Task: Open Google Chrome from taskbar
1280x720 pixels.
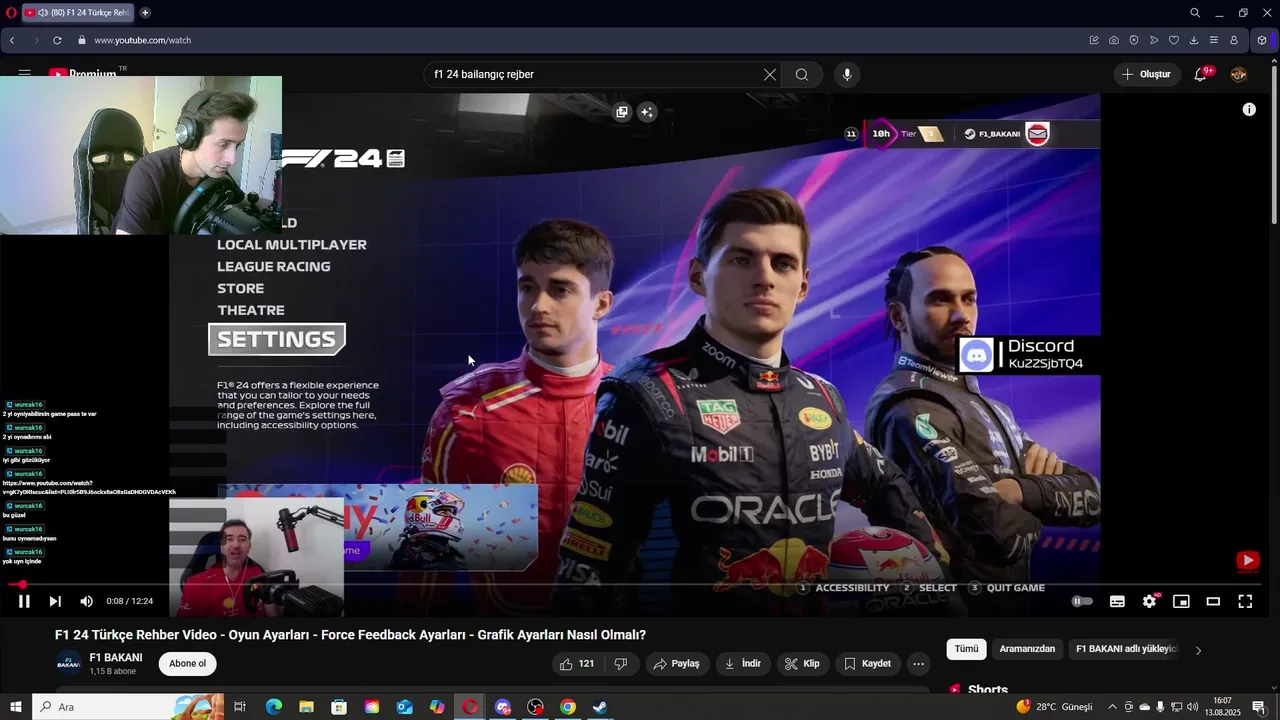Action: [x=568, y=707]
